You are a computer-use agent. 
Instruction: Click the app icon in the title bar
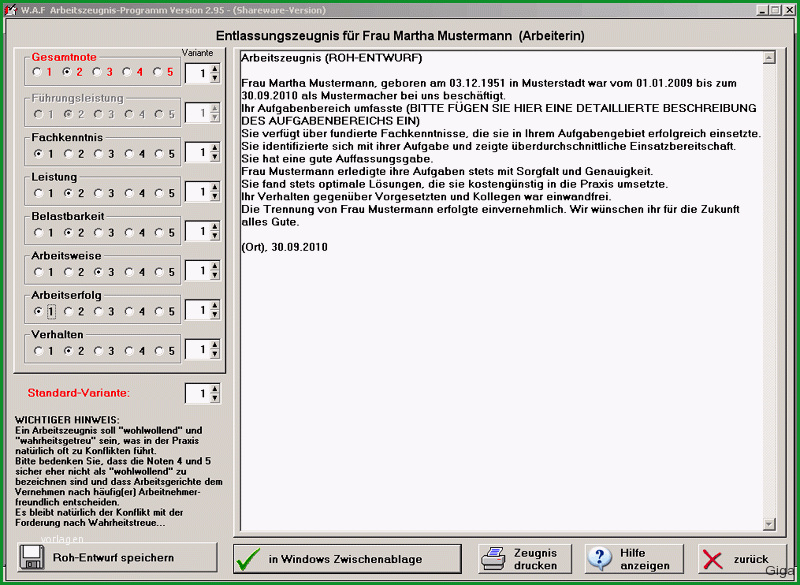(11, 10)
